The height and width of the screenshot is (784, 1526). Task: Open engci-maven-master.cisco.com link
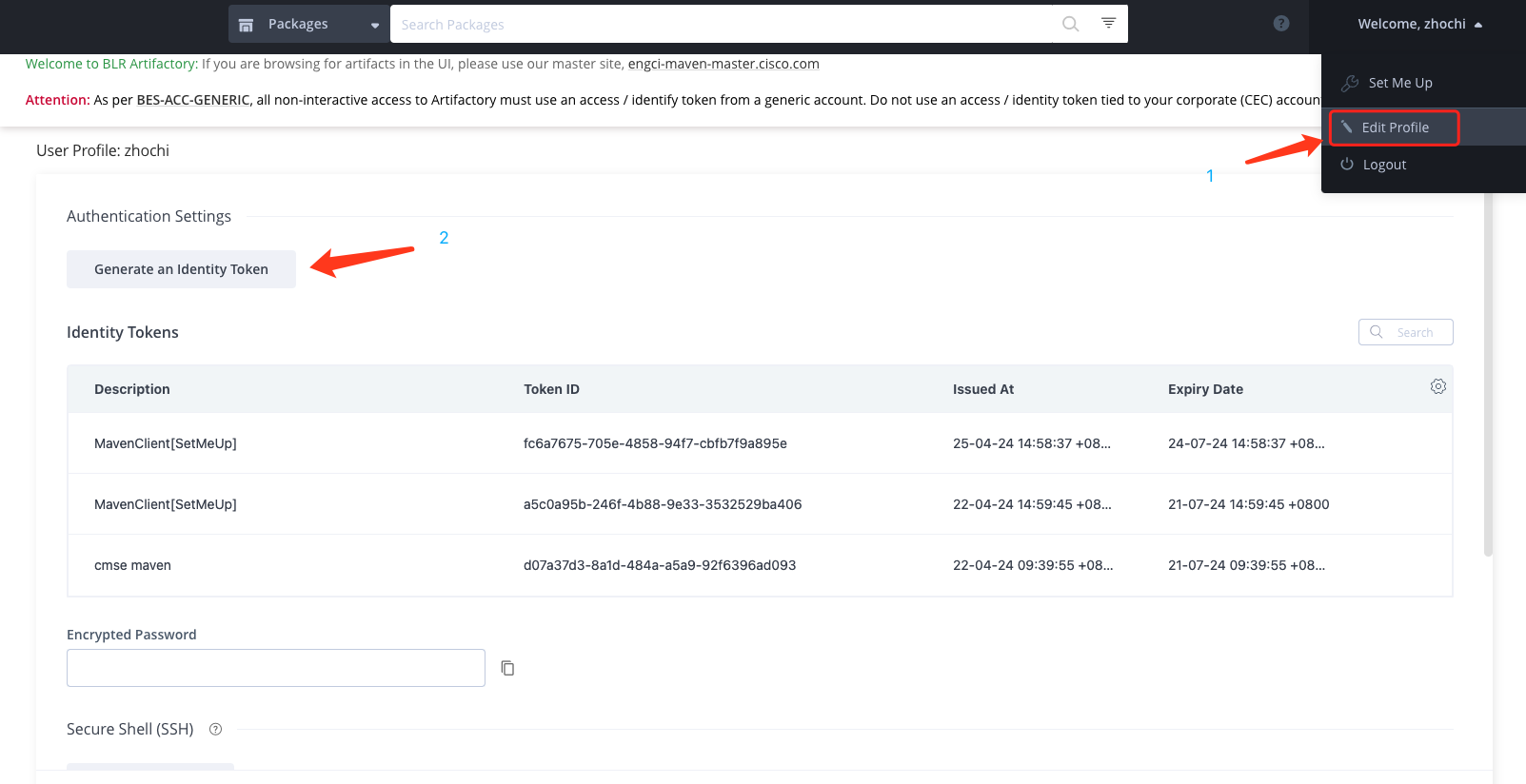click(723, 64)
